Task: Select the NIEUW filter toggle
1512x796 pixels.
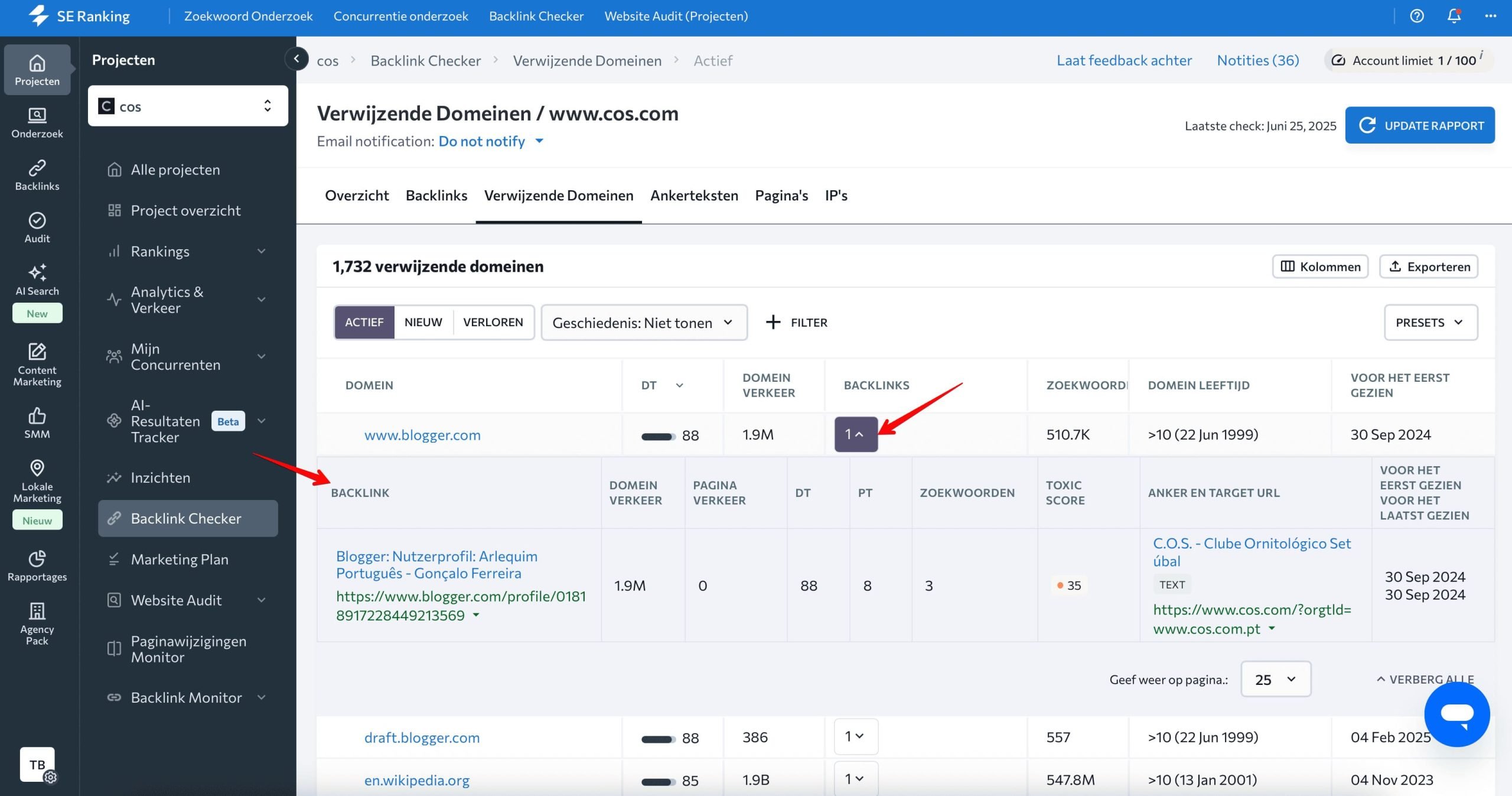Action: point(423,322)
